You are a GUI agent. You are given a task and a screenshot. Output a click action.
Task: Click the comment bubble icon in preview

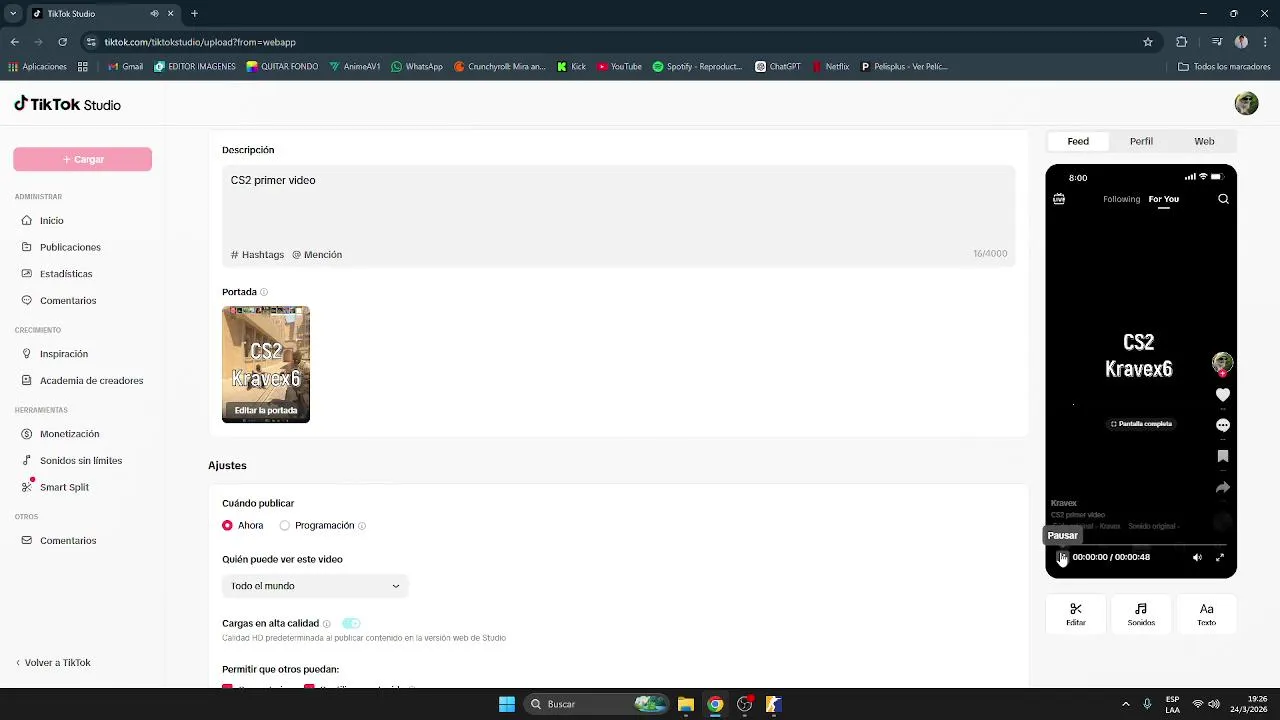click(1222, 425)
